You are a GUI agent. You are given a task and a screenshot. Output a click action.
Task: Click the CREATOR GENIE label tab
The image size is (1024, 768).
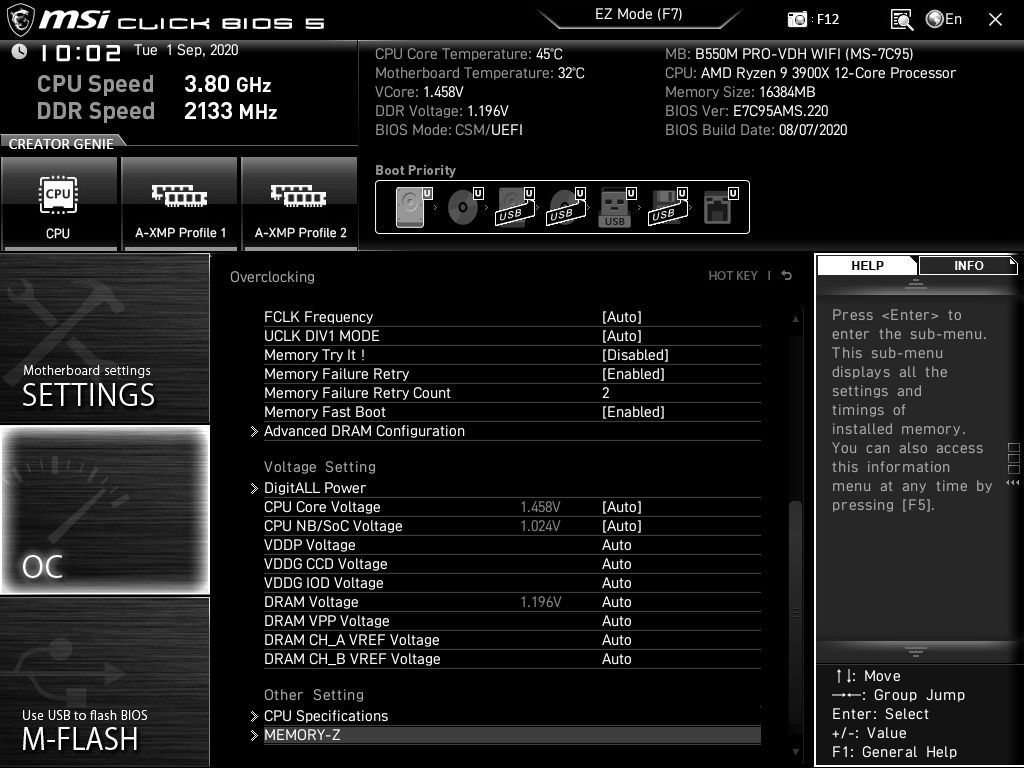point(61,144)
